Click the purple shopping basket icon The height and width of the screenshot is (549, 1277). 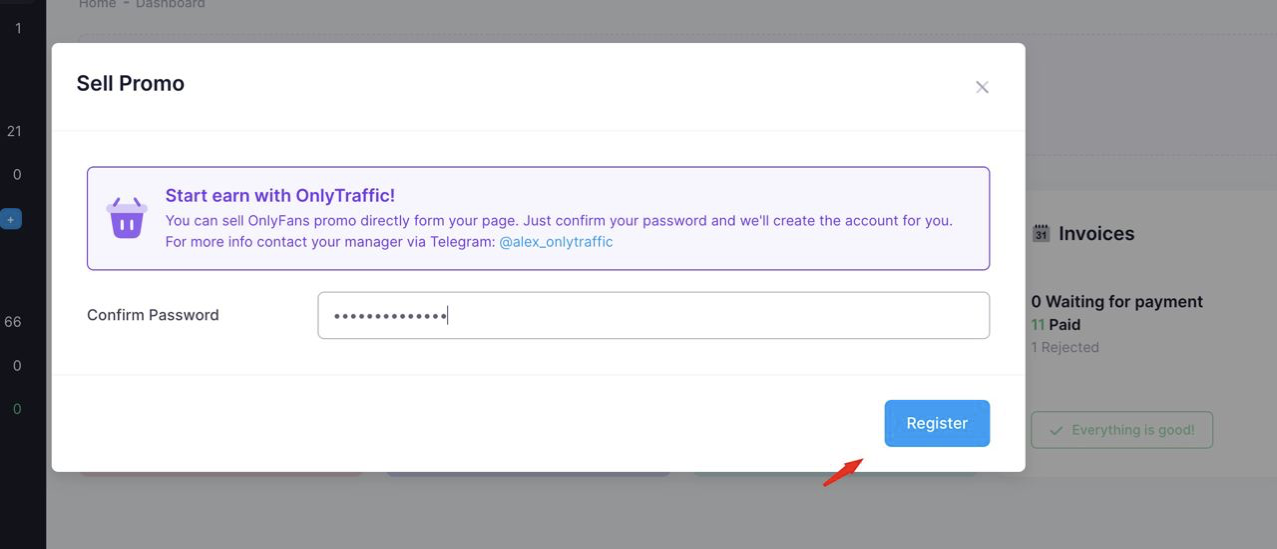coord(127,217)
